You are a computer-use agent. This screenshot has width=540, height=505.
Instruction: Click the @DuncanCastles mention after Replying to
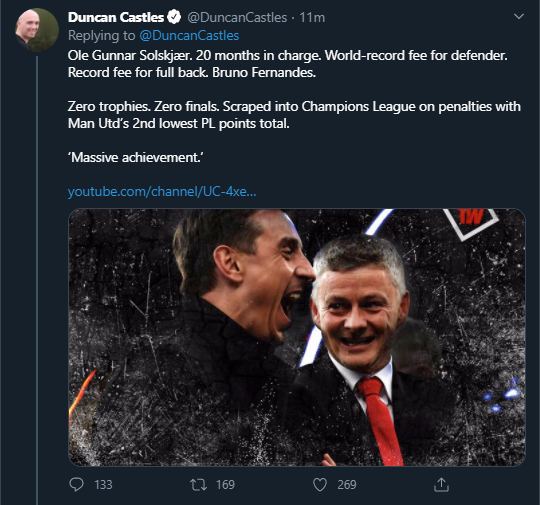point(189,35)
